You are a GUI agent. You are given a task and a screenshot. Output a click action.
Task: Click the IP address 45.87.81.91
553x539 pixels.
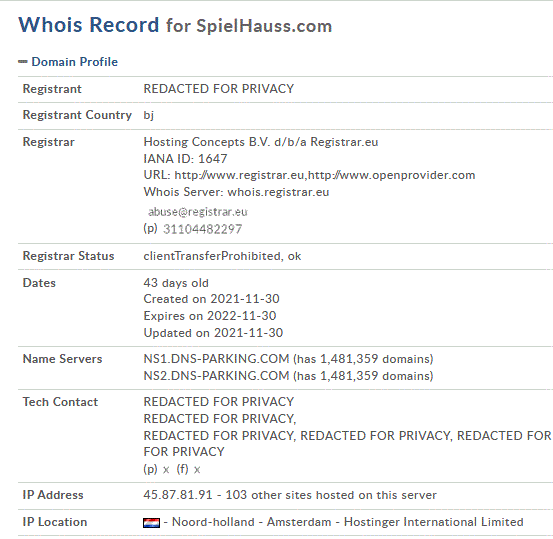pos(178,495)
